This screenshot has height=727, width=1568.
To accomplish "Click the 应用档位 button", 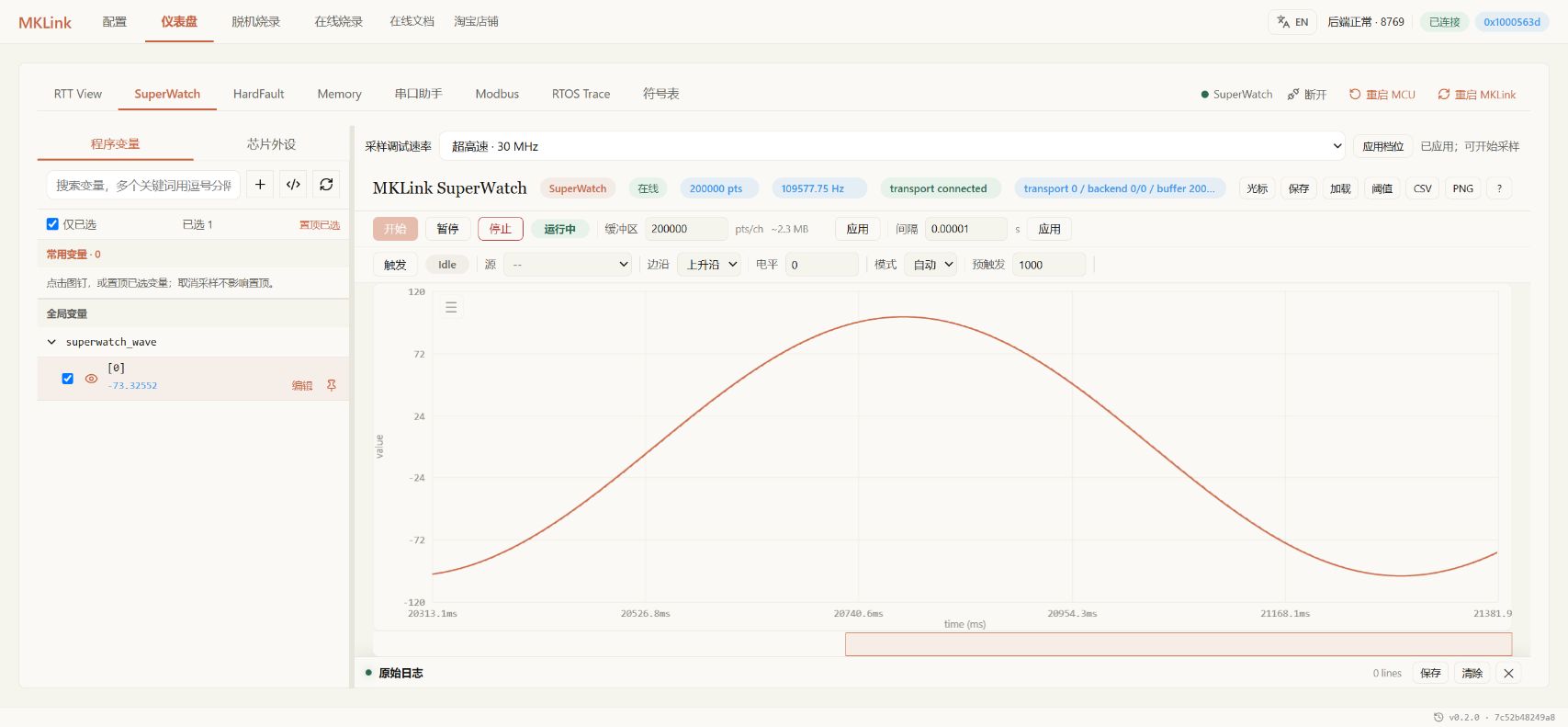I will pos(1382,146).
